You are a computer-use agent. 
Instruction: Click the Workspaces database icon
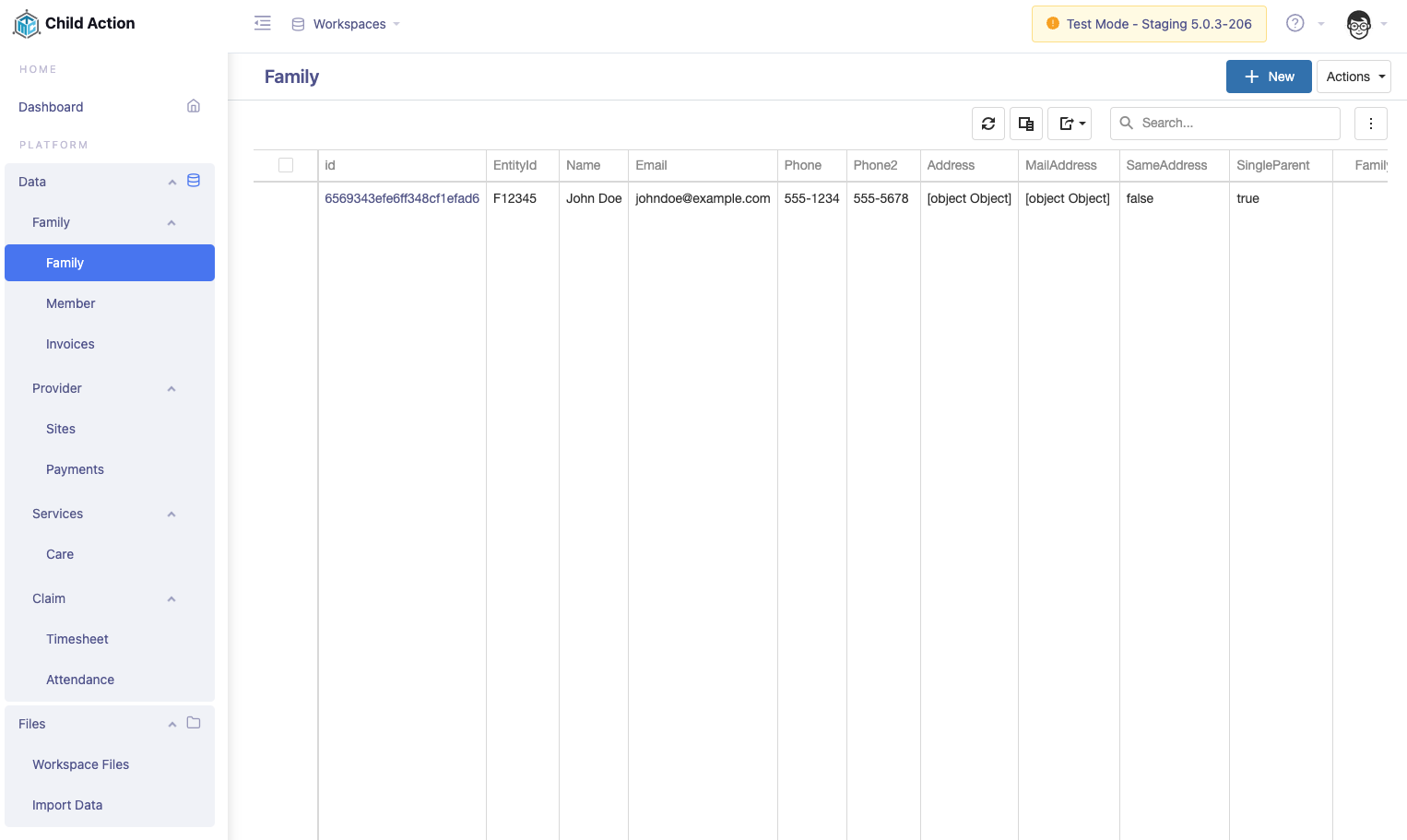pyautogui.click(x=297, y=23)
